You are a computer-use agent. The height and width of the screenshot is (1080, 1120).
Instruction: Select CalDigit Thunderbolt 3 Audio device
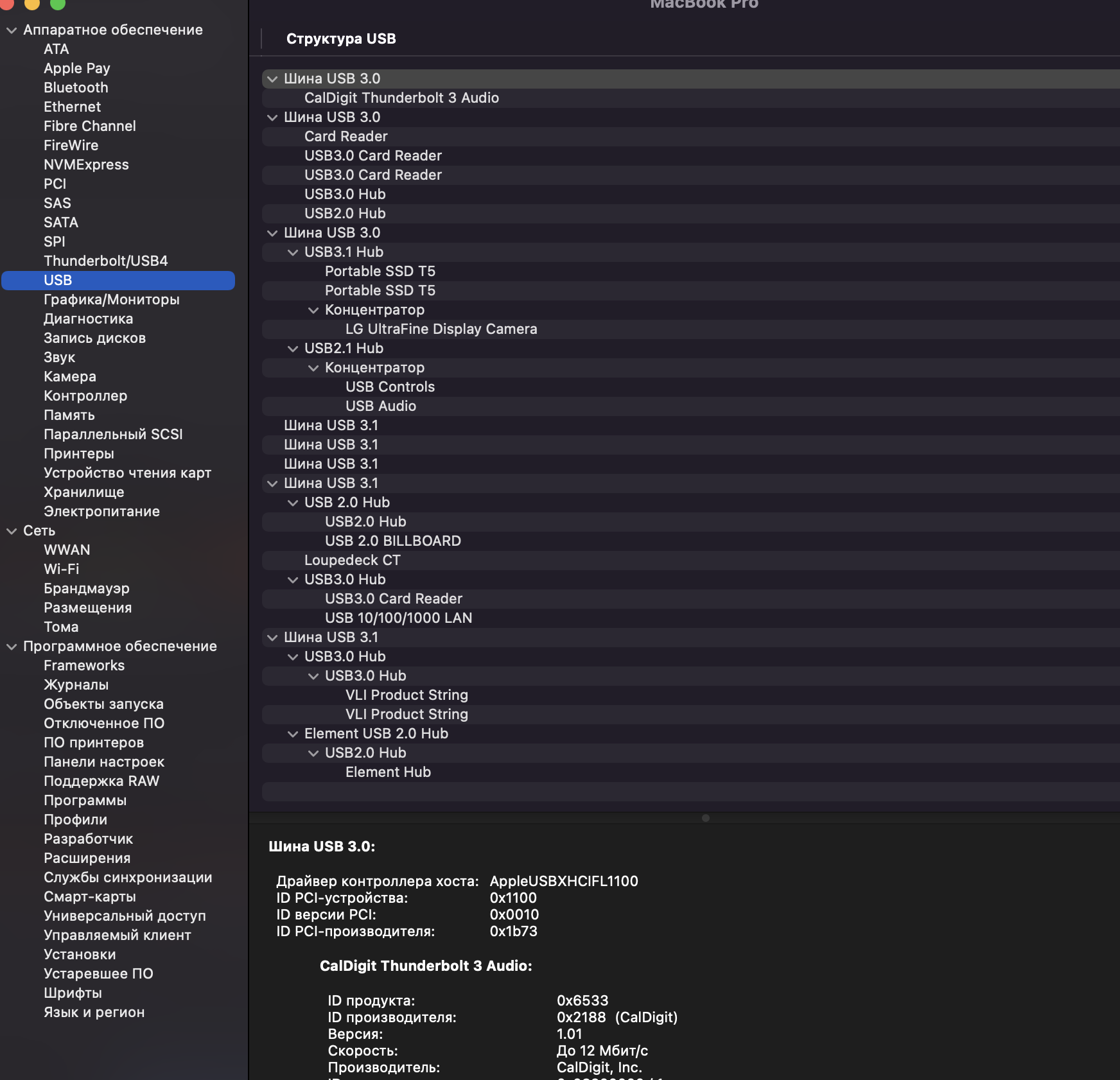[x=401, y=98]
